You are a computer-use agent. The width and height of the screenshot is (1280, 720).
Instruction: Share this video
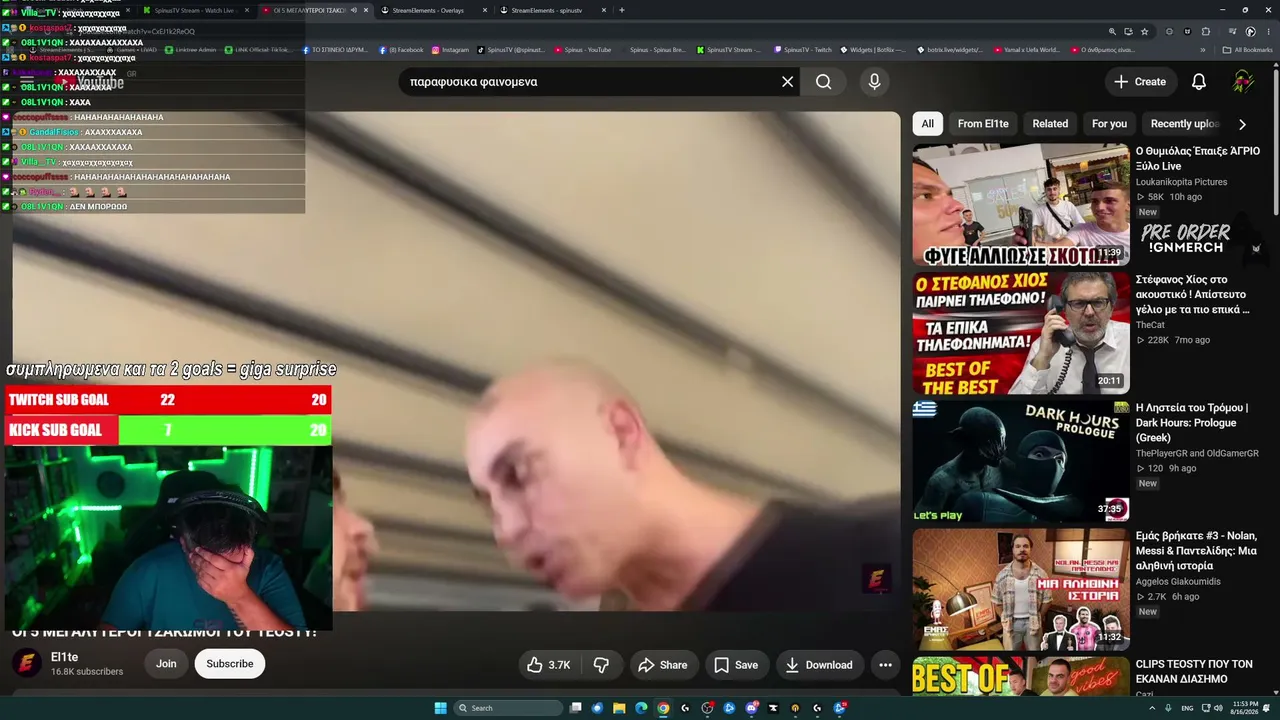click(x=663, y=665)
